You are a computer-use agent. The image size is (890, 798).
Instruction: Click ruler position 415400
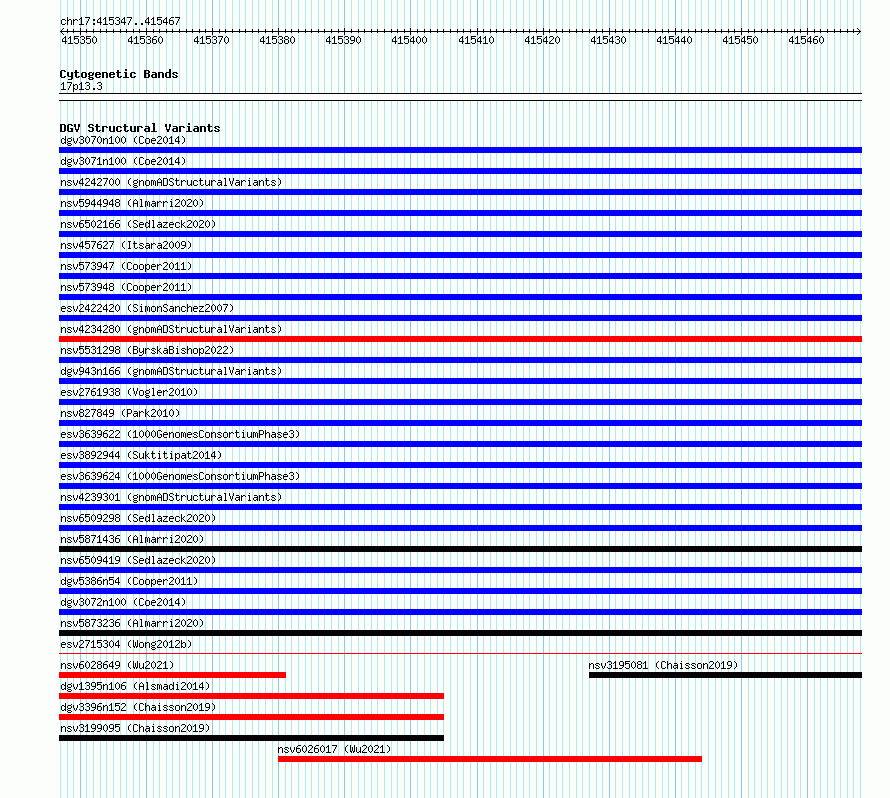(409, 40)
